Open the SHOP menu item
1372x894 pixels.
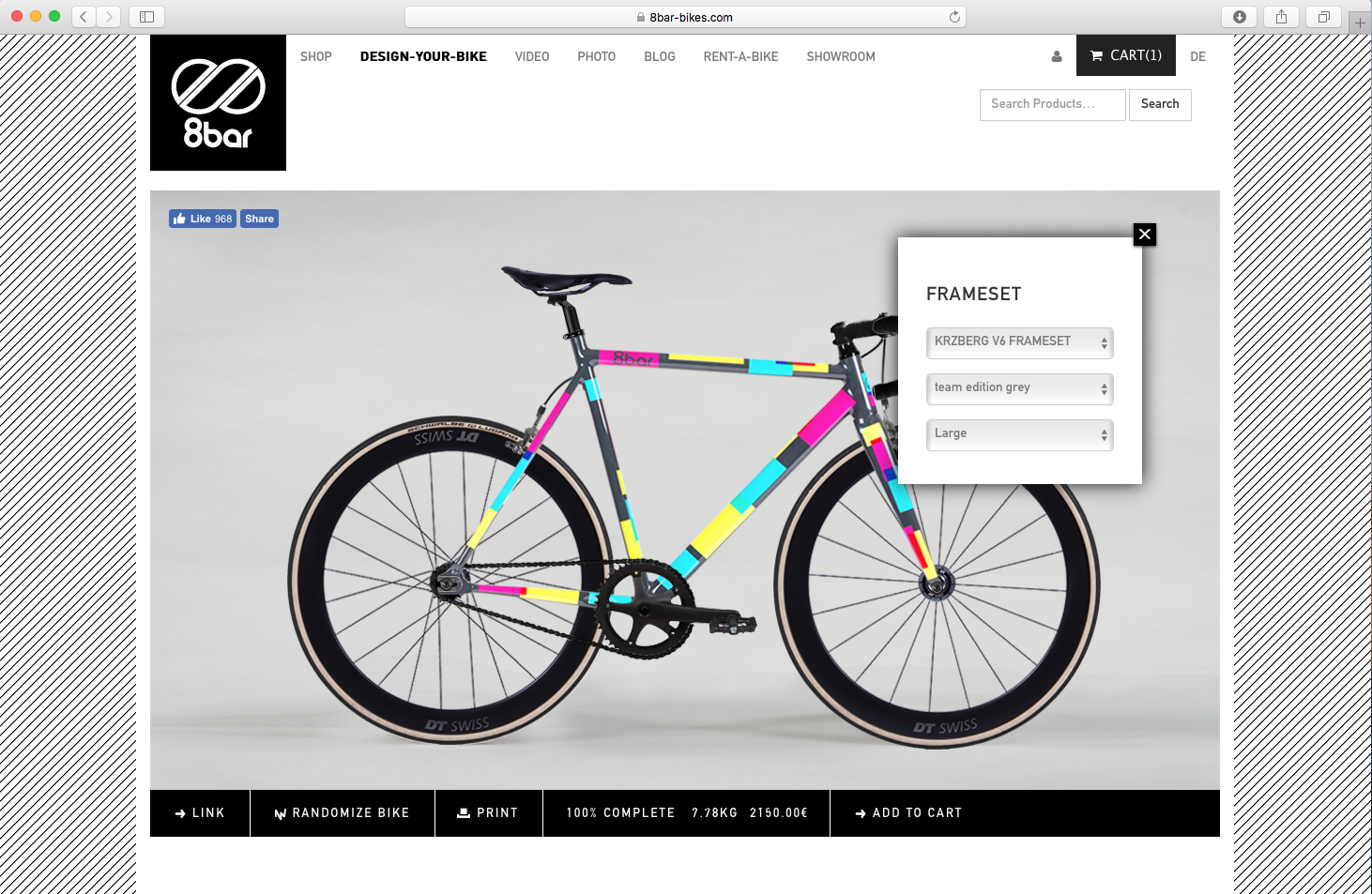(x=316, y=56)
